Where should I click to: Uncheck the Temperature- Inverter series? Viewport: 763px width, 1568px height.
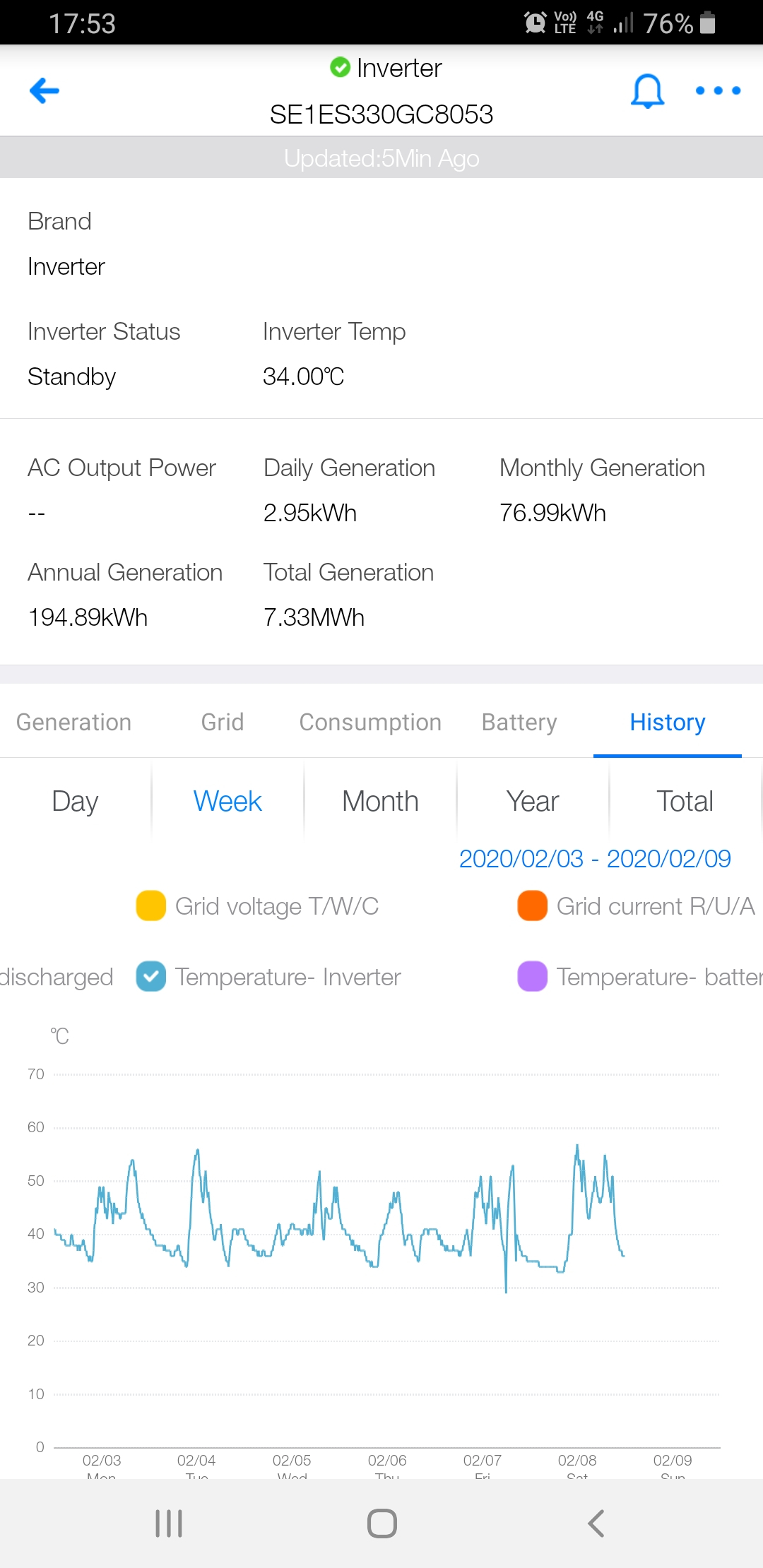click(151, 977)
